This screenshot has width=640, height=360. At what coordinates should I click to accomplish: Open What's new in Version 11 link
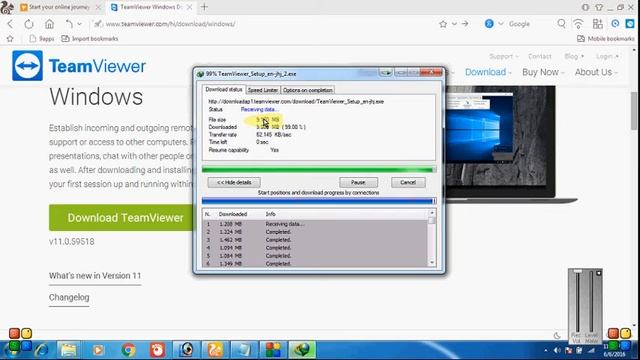tap(95, 276)
